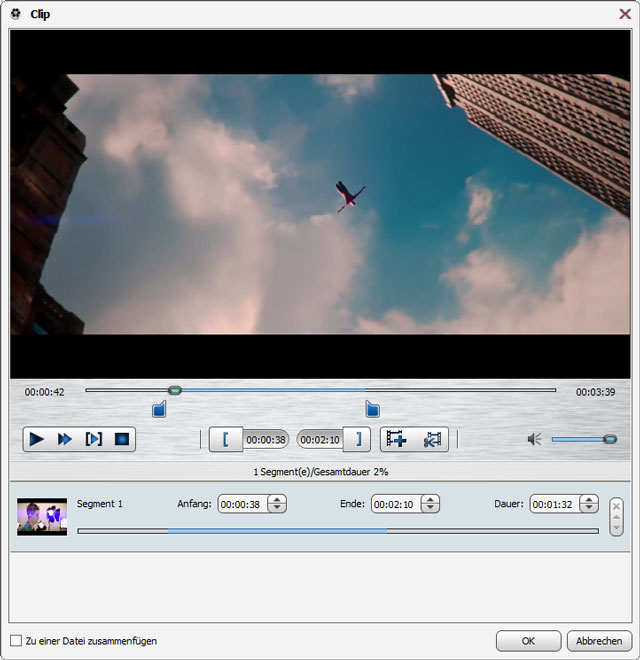Click the playback position knob on the timeline

(x=175, y=390)
